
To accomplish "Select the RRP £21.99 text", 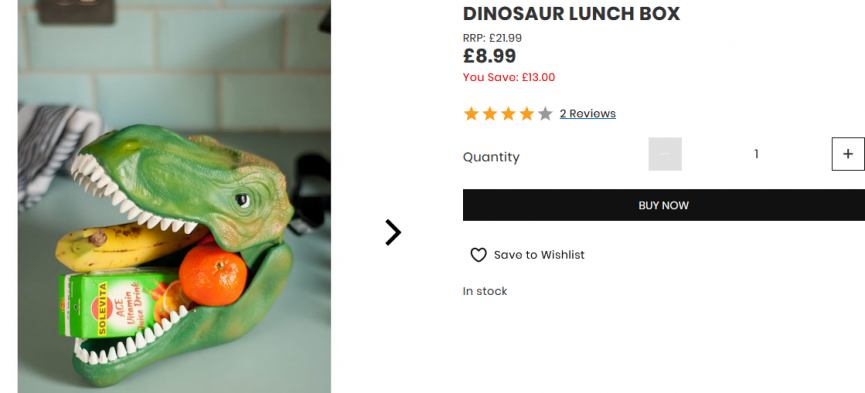I will [492, 38].
